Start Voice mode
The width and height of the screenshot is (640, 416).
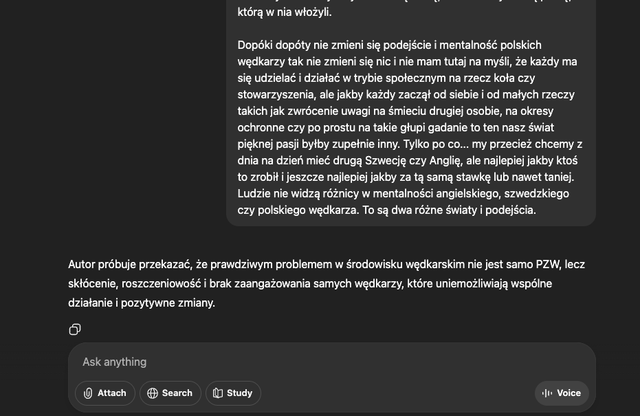coord(561,393)
